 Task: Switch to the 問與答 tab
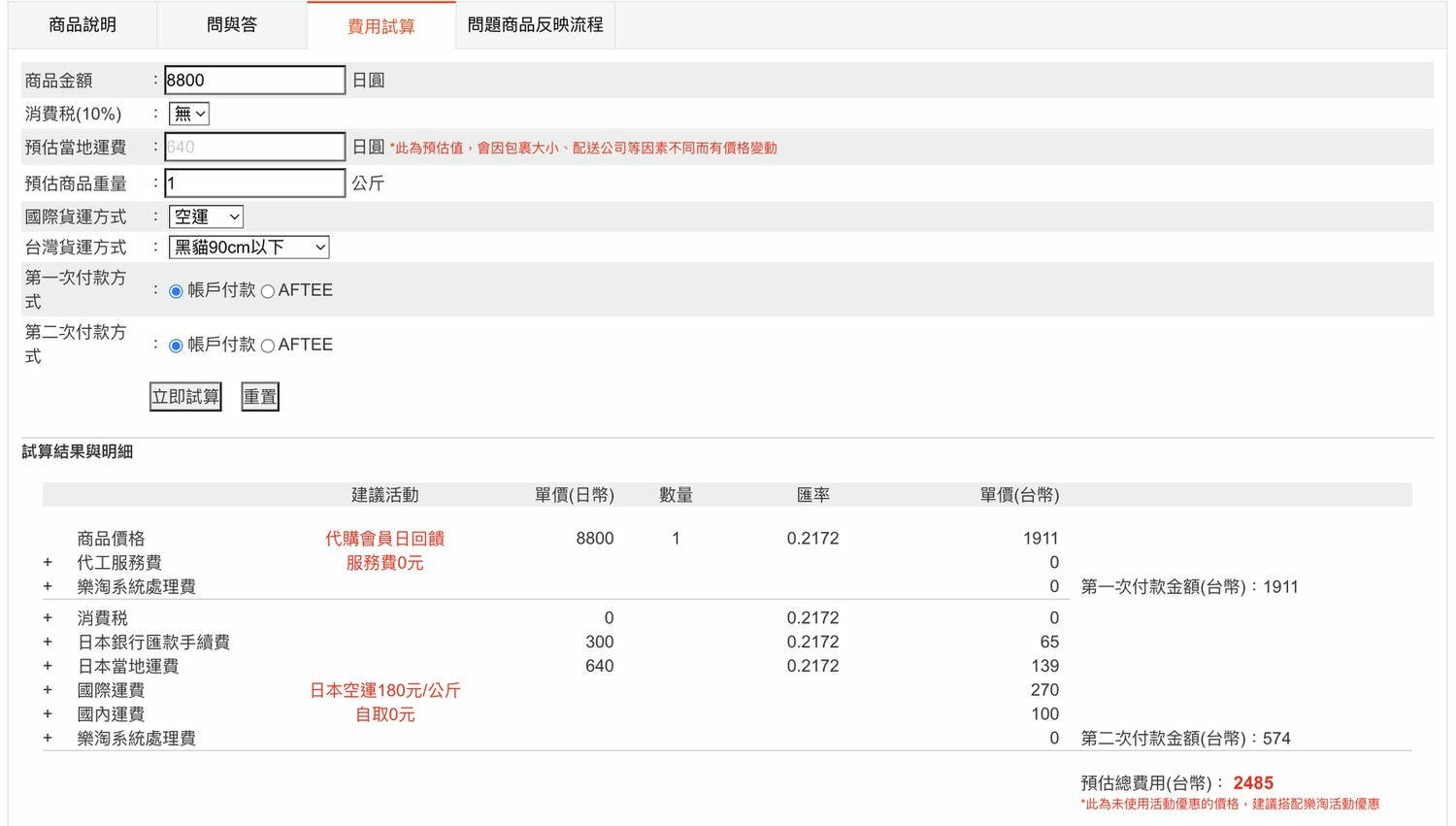pos(232,25)
